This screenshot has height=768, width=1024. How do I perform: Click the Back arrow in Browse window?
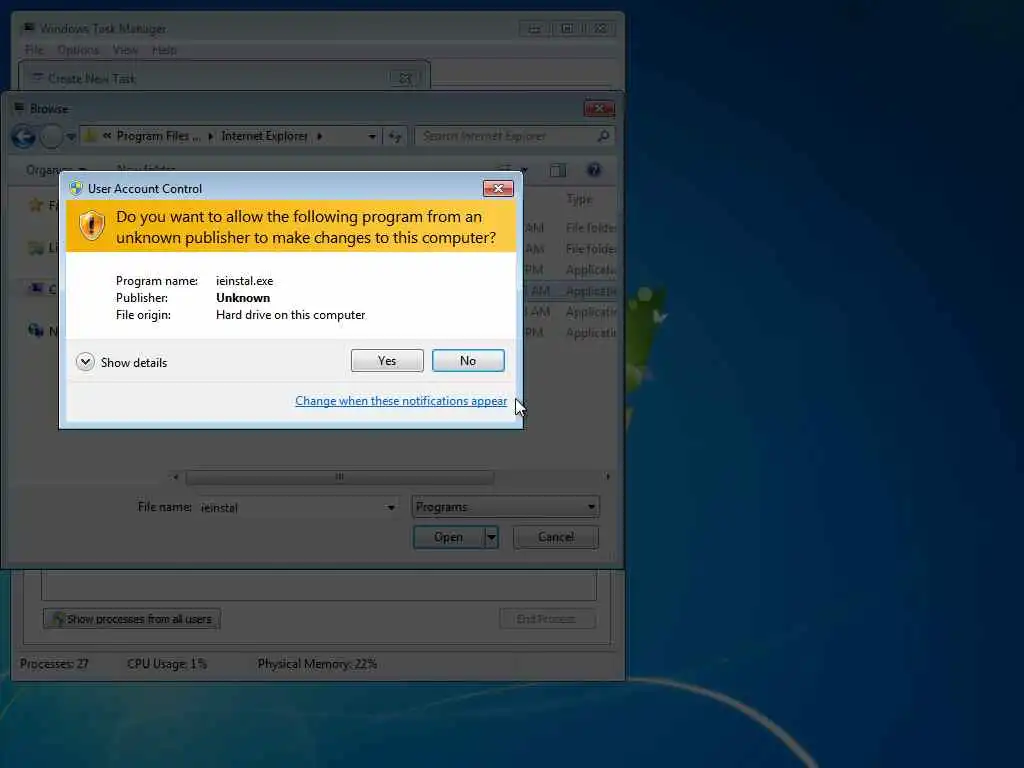click(24, 136)
